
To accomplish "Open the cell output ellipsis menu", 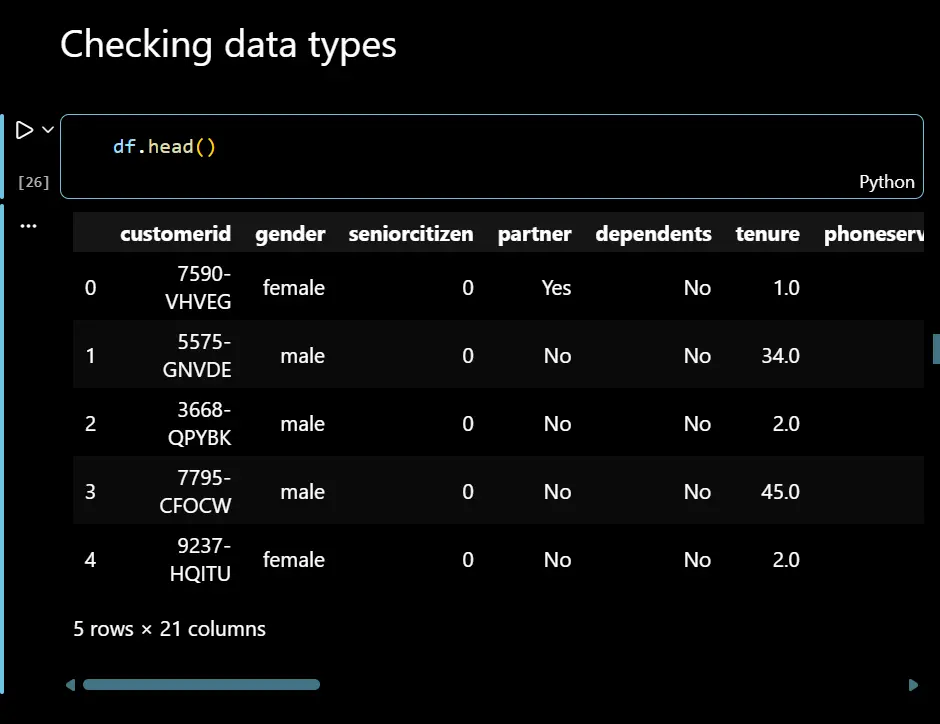I will (28, 226).
